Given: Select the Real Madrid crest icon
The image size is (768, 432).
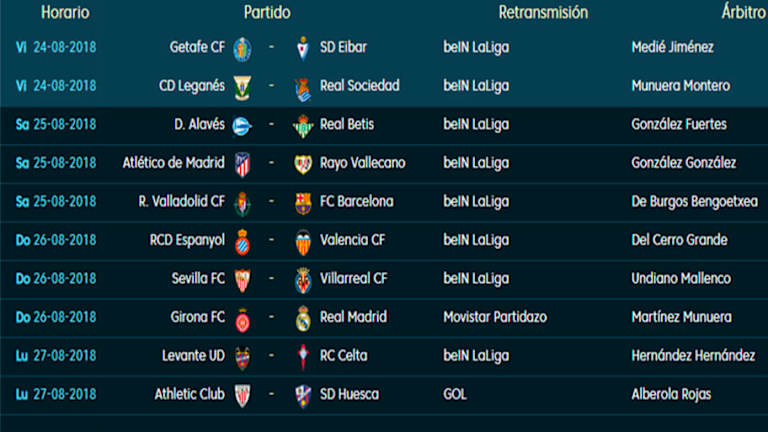Looking at the screenshot, I should (302, 318).
